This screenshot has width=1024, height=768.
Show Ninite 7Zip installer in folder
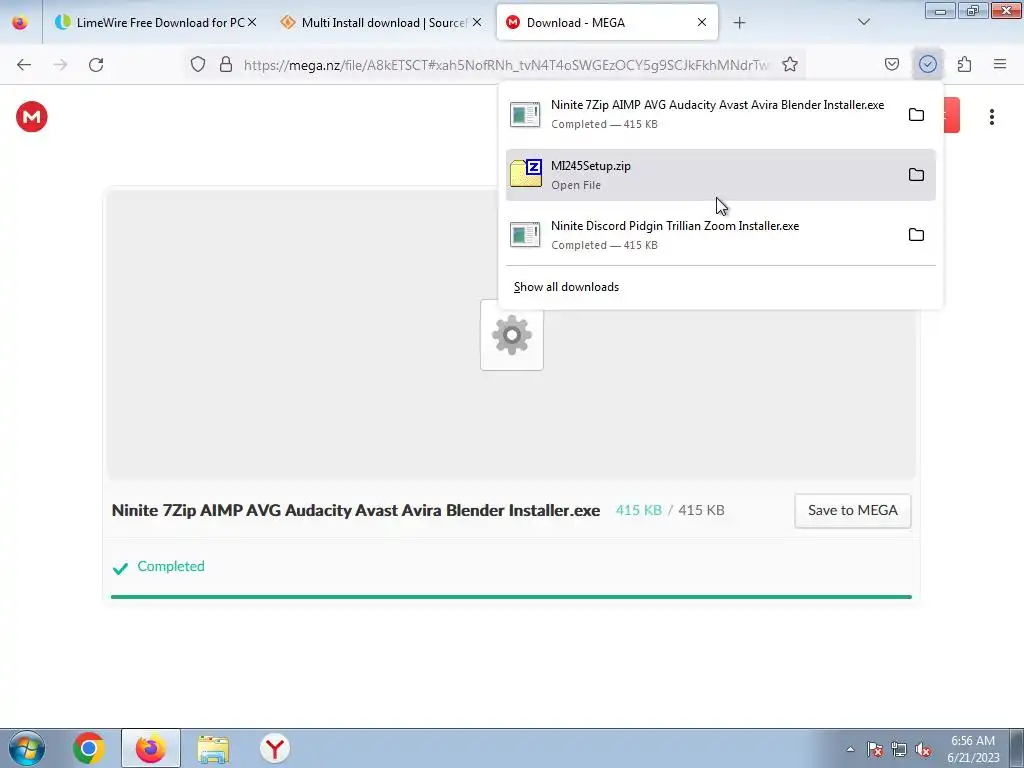point(916,114)
